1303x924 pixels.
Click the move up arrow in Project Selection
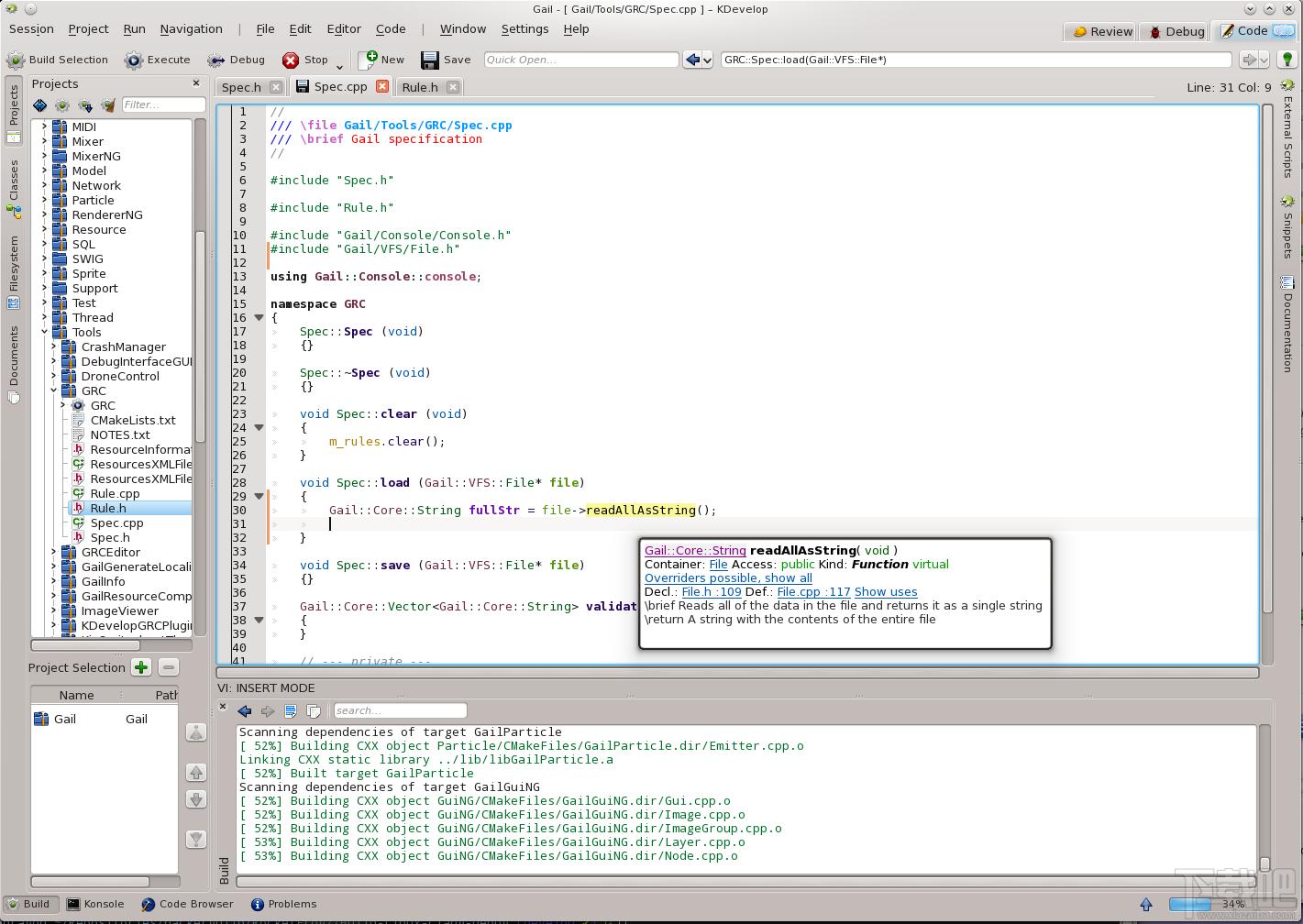(196, 773)
